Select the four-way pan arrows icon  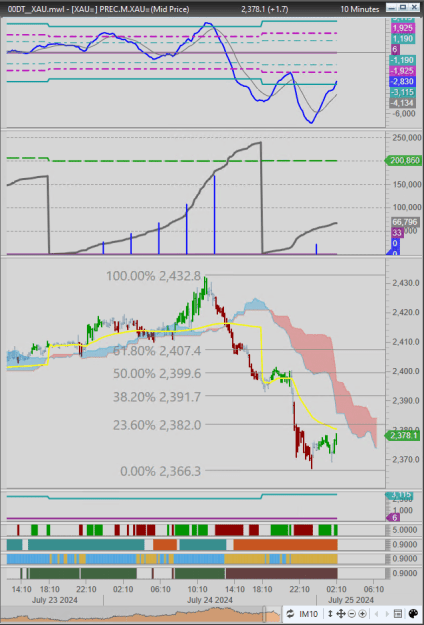click(x=341, y=613)
